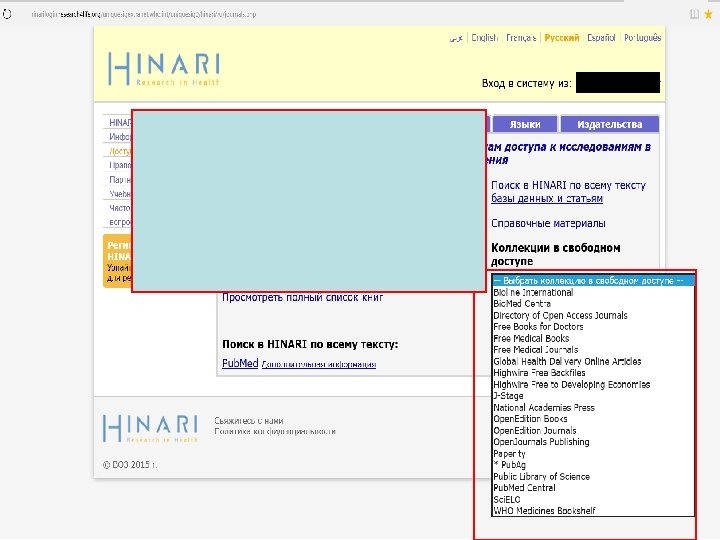
Task: Click the HINARI header logo
Action: click(x=164, y=69)
